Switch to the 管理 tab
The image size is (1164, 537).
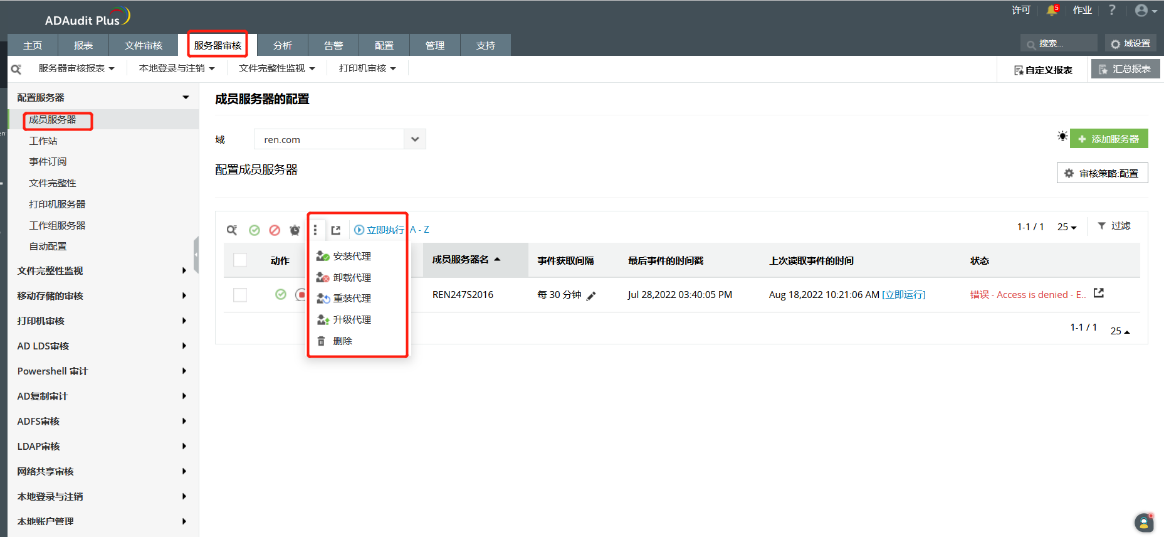coord(434,45)
